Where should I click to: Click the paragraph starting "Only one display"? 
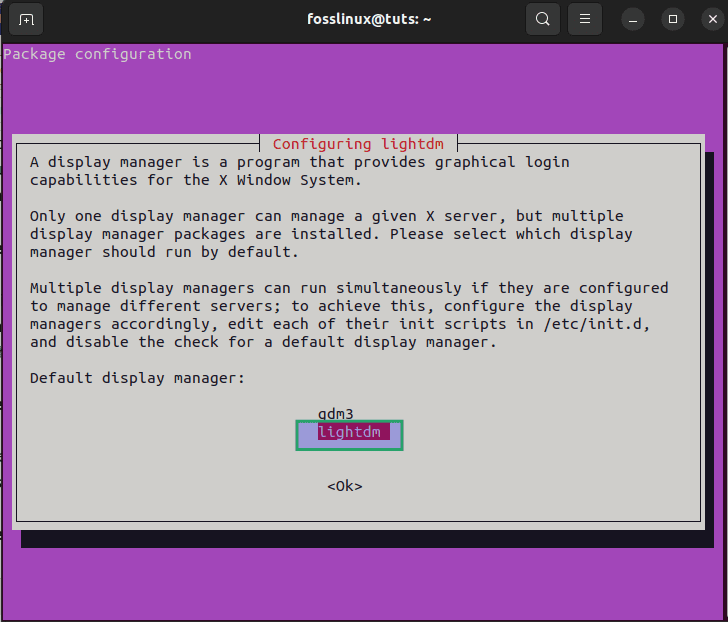click(x=330, y=234)
